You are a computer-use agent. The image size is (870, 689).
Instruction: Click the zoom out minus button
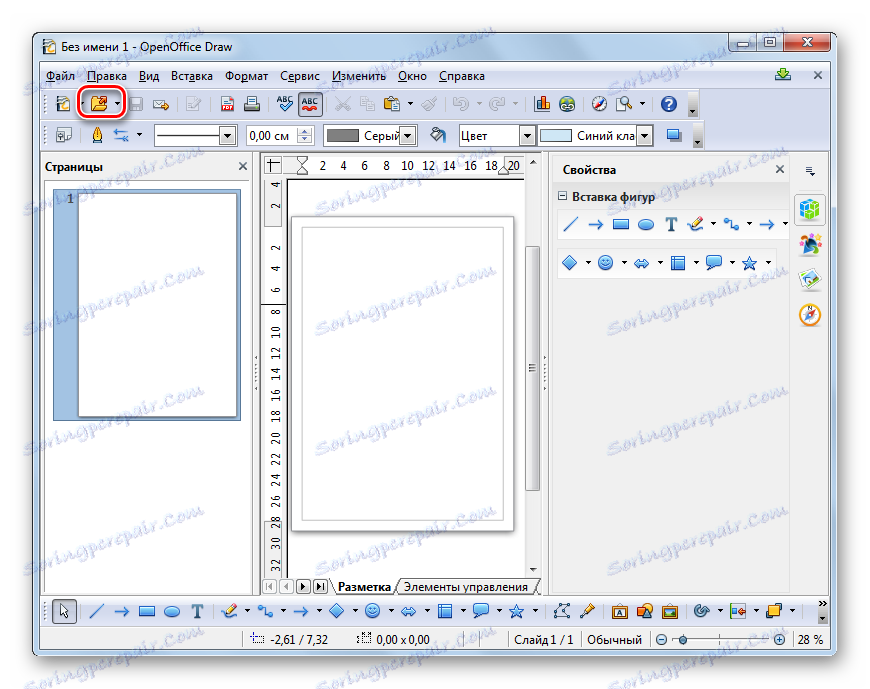[x=661, y=640]
